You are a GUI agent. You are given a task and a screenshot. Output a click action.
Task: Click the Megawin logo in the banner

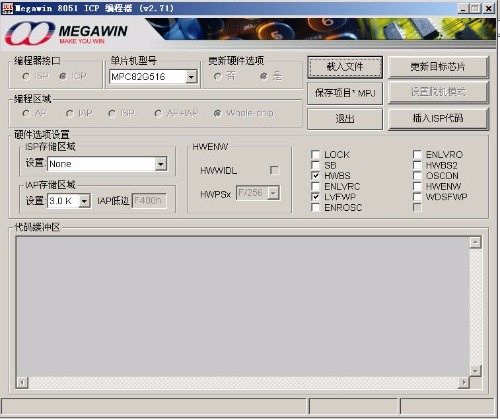pyautogui.click(x=66, y=34)
